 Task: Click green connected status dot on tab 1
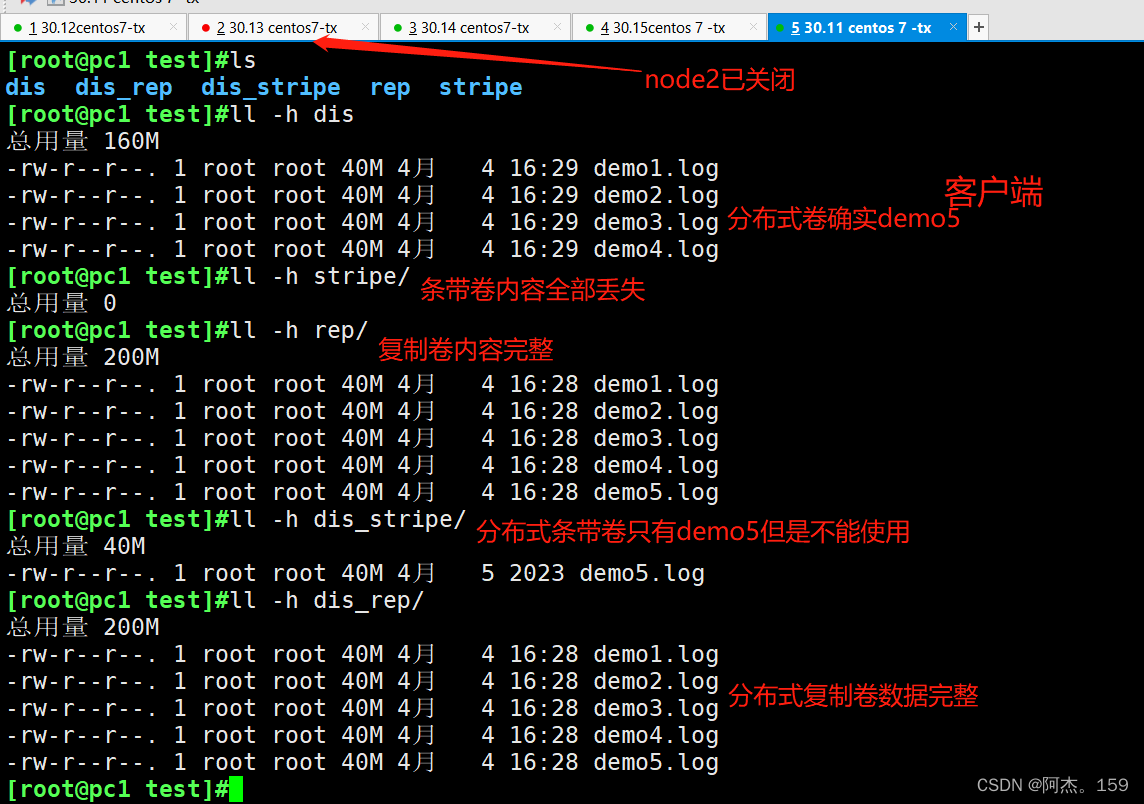click(18, 28)
